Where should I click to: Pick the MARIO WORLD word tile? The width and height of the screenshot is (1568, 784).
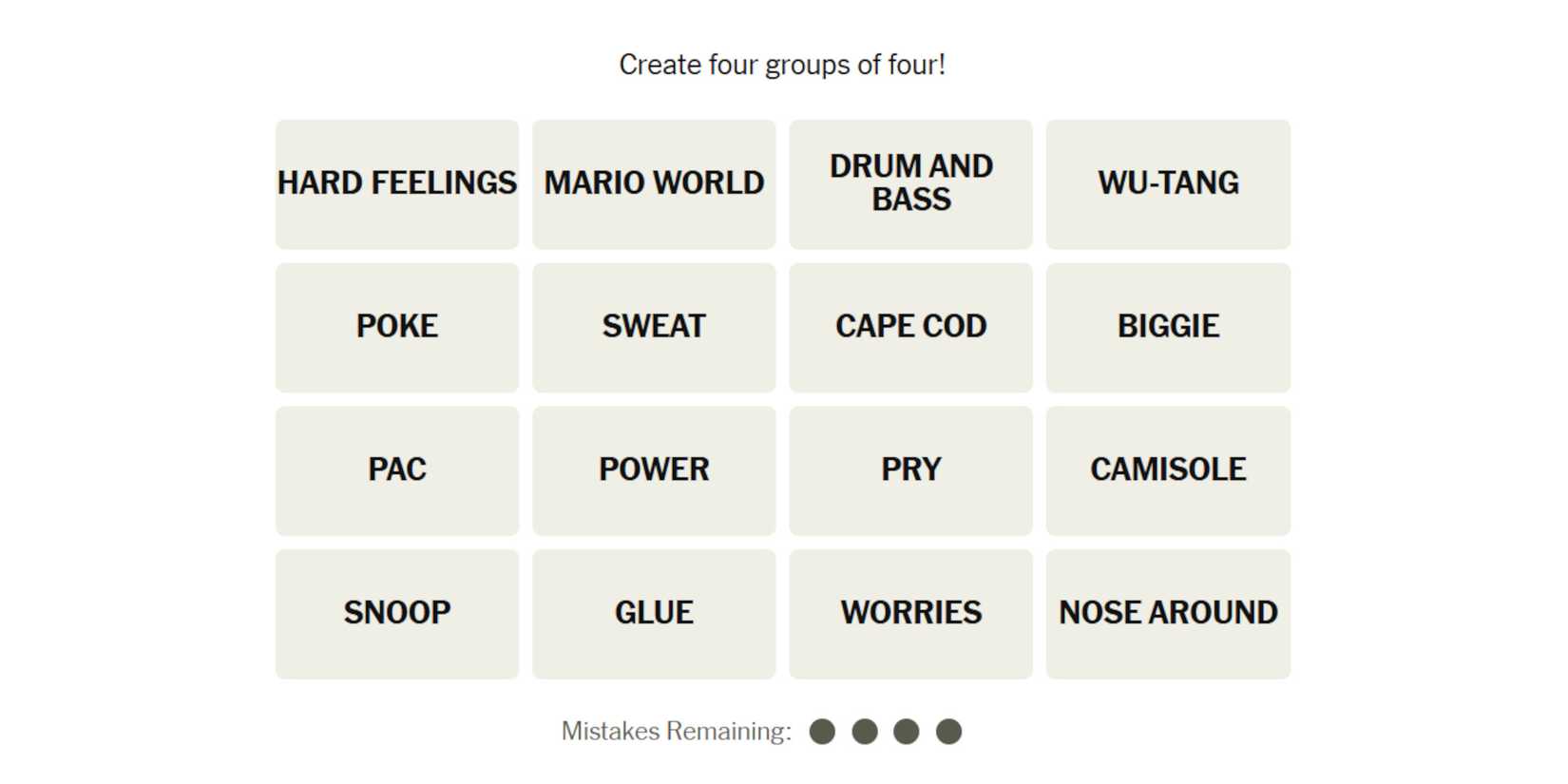coord(654,183)
